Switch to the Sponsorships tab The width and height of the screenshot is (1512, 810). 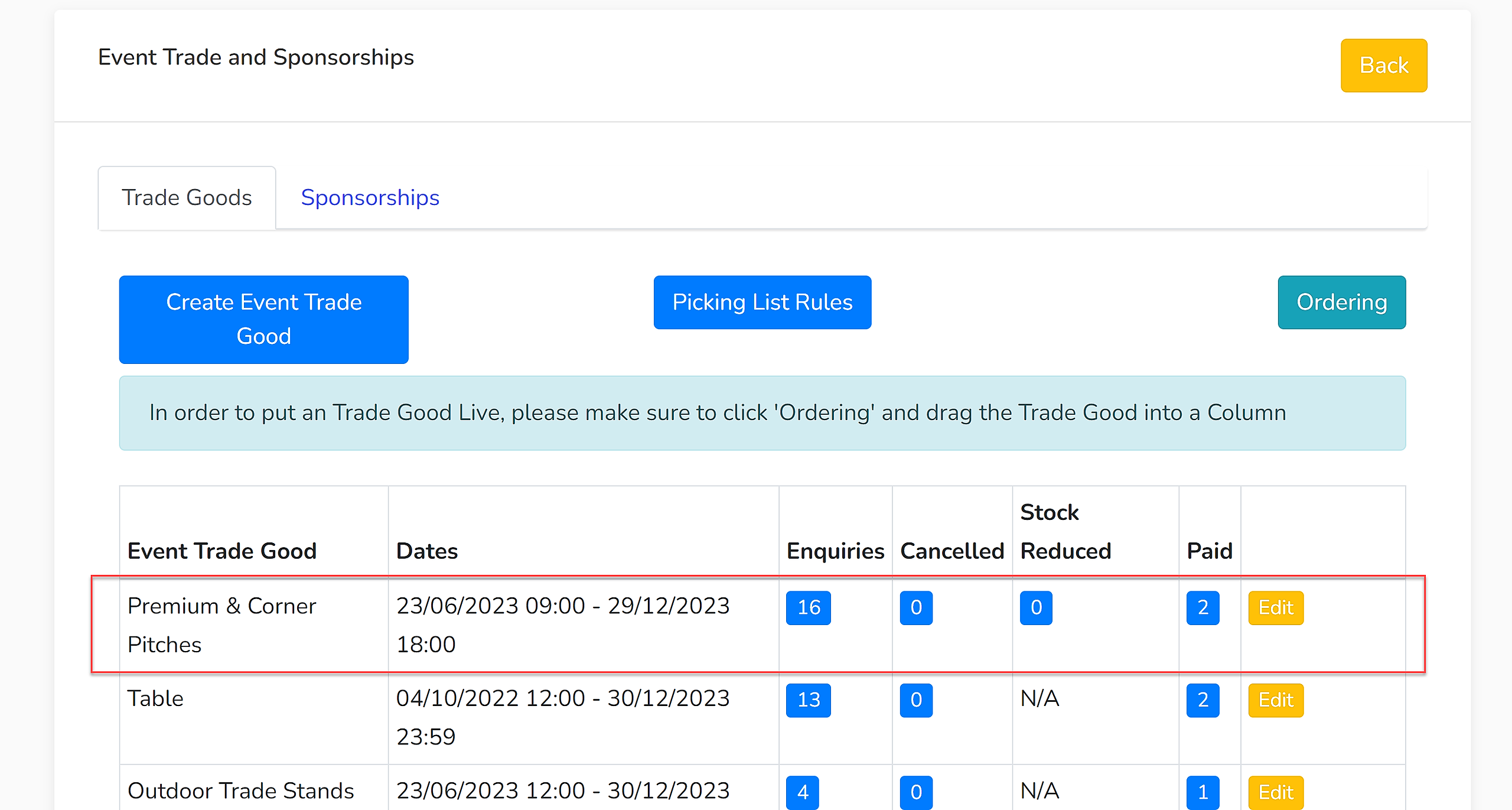click(x=370, y=198)
